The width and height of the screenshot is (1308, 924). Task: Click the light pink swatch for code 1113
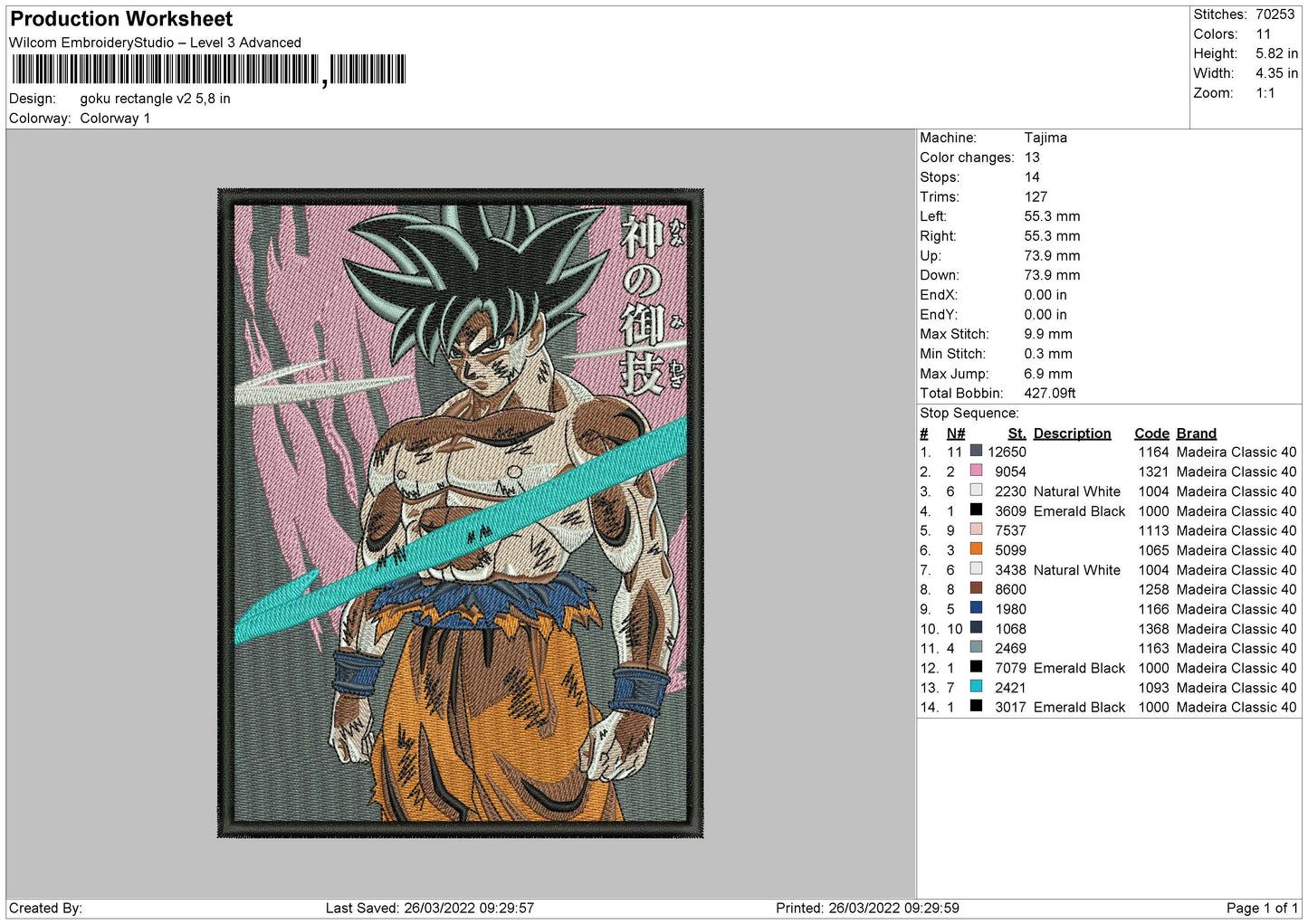[976, 529]
